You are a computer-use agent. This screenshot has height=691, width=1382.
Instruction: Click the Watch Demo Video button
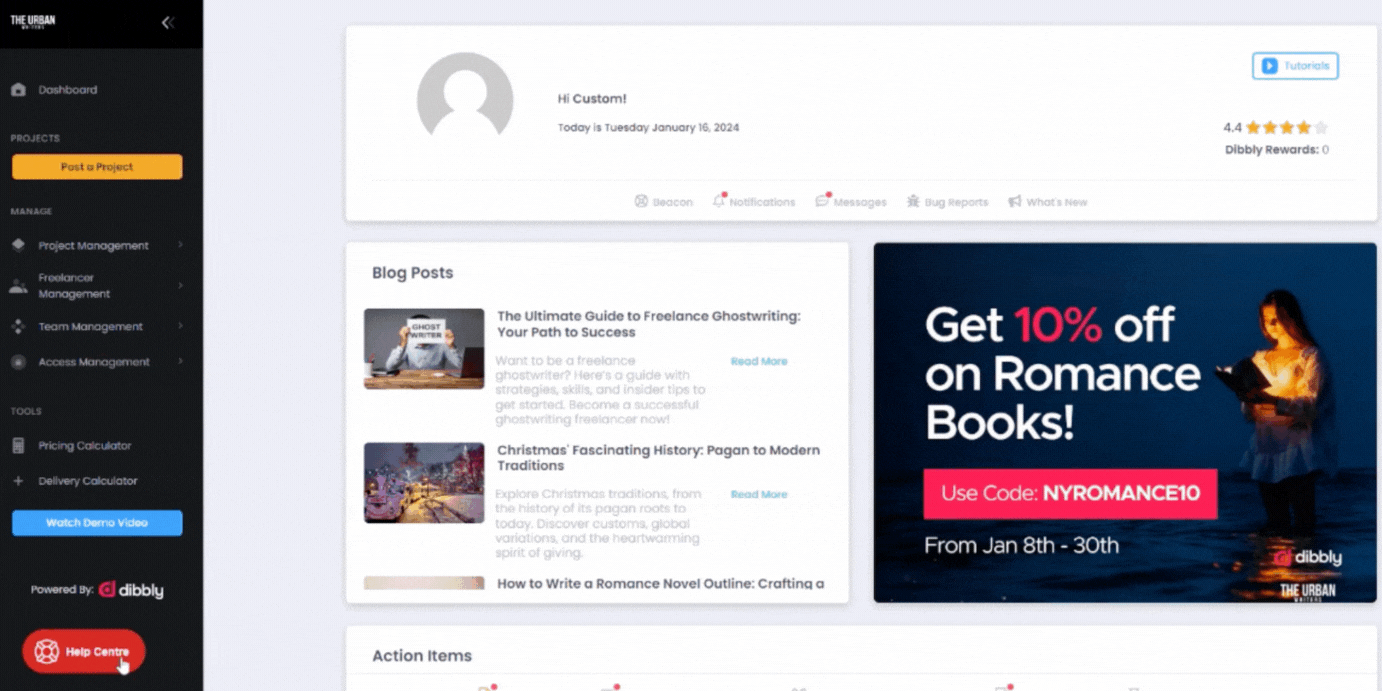pos(96,522)
